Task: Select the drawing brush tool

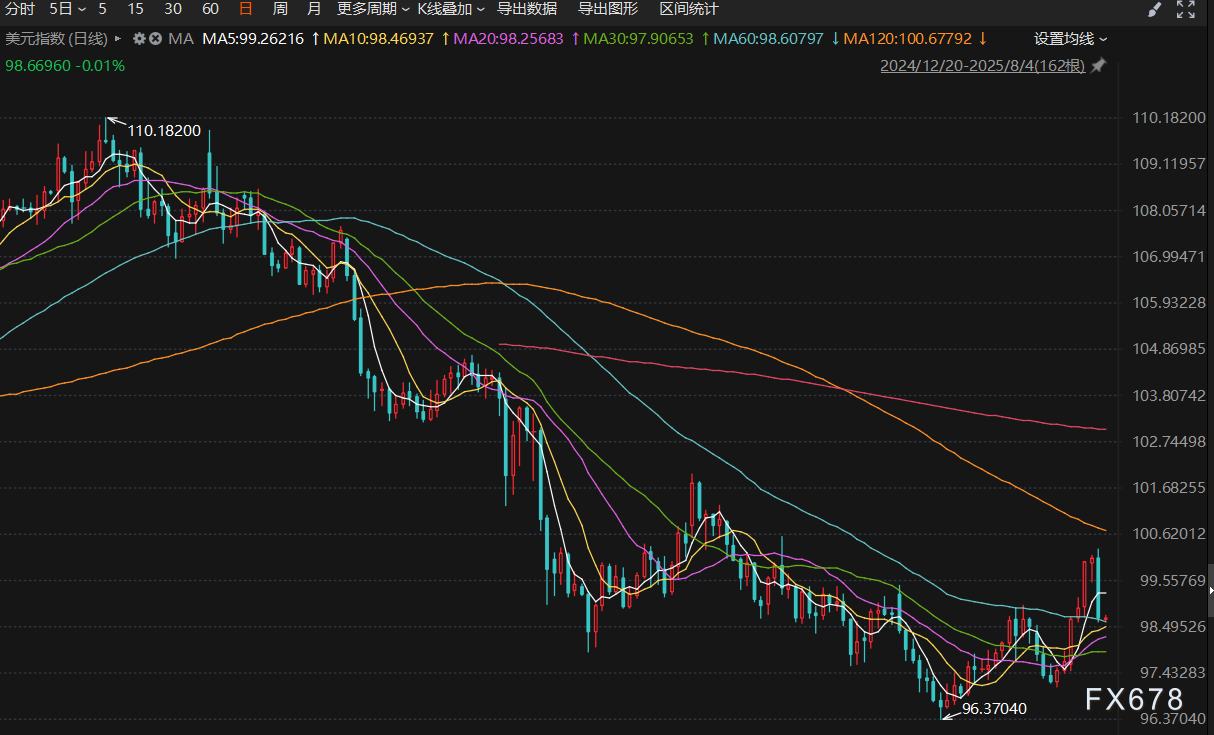Action: click(x=1154, y=10)
